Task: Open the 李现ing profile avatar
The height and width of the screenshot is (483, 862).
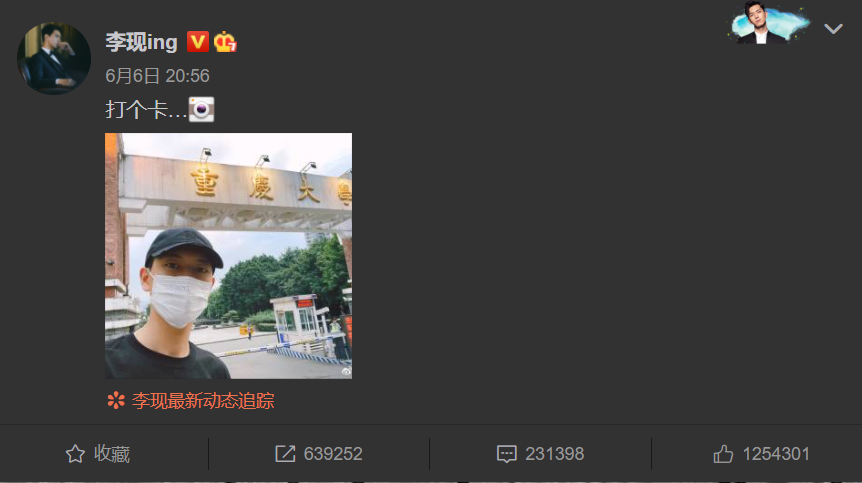Action: point(54,58)
